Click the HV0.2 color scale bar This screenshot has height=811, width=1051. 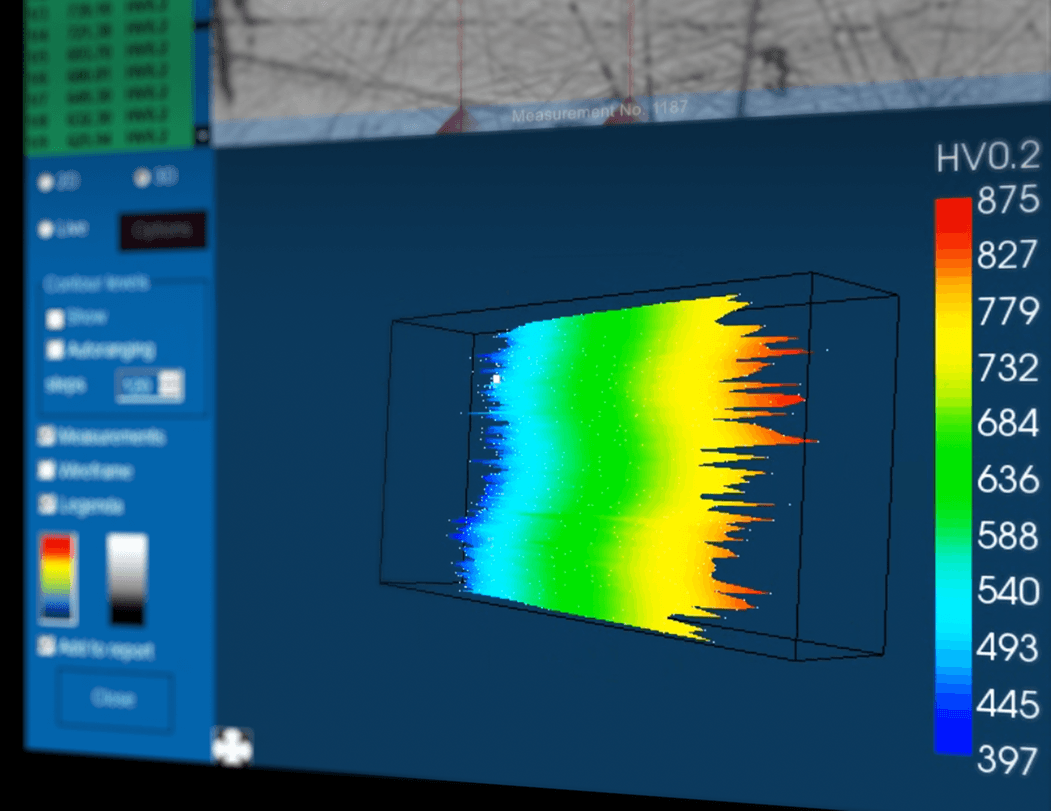pyautogui.click(x=953, y=476)
